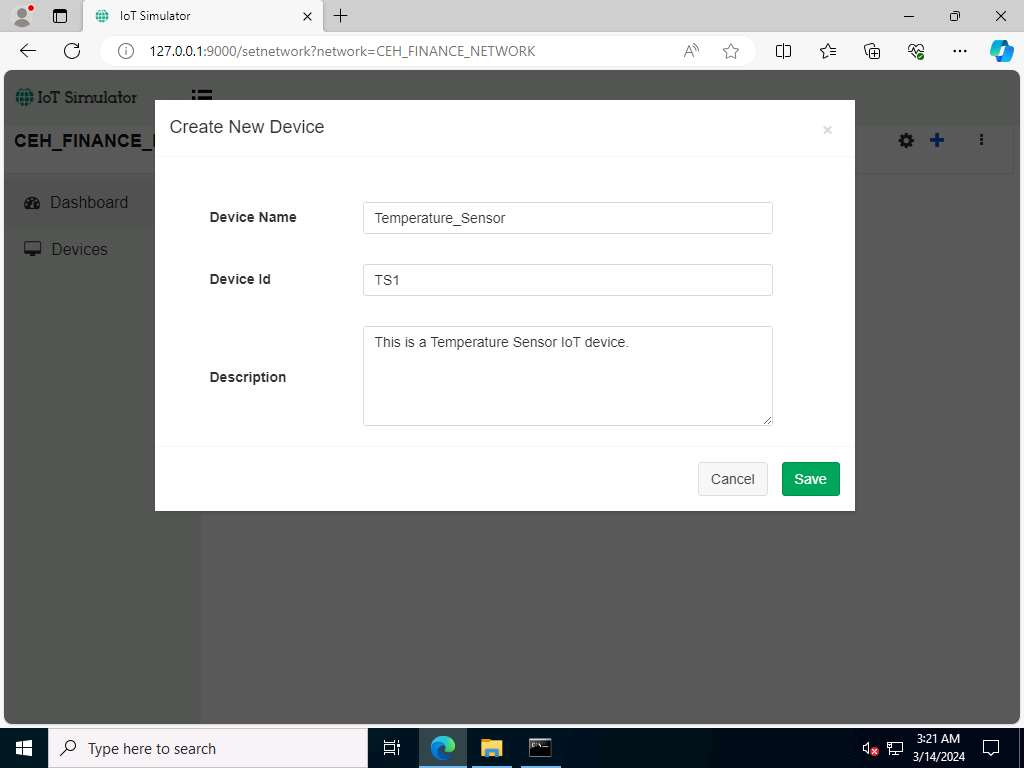Screen dimensions: 1024x768
Task: Cancel the Create New Device dialog
Action: [732, 479]
